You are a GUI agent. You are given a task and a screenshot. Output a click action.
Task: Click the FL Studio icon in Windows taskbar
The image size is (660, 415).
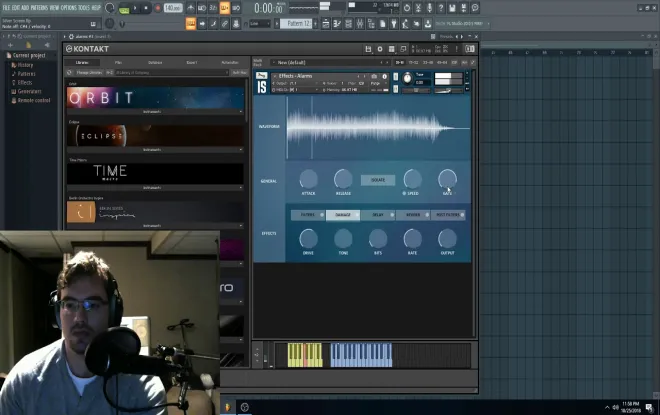coord(228,407)
